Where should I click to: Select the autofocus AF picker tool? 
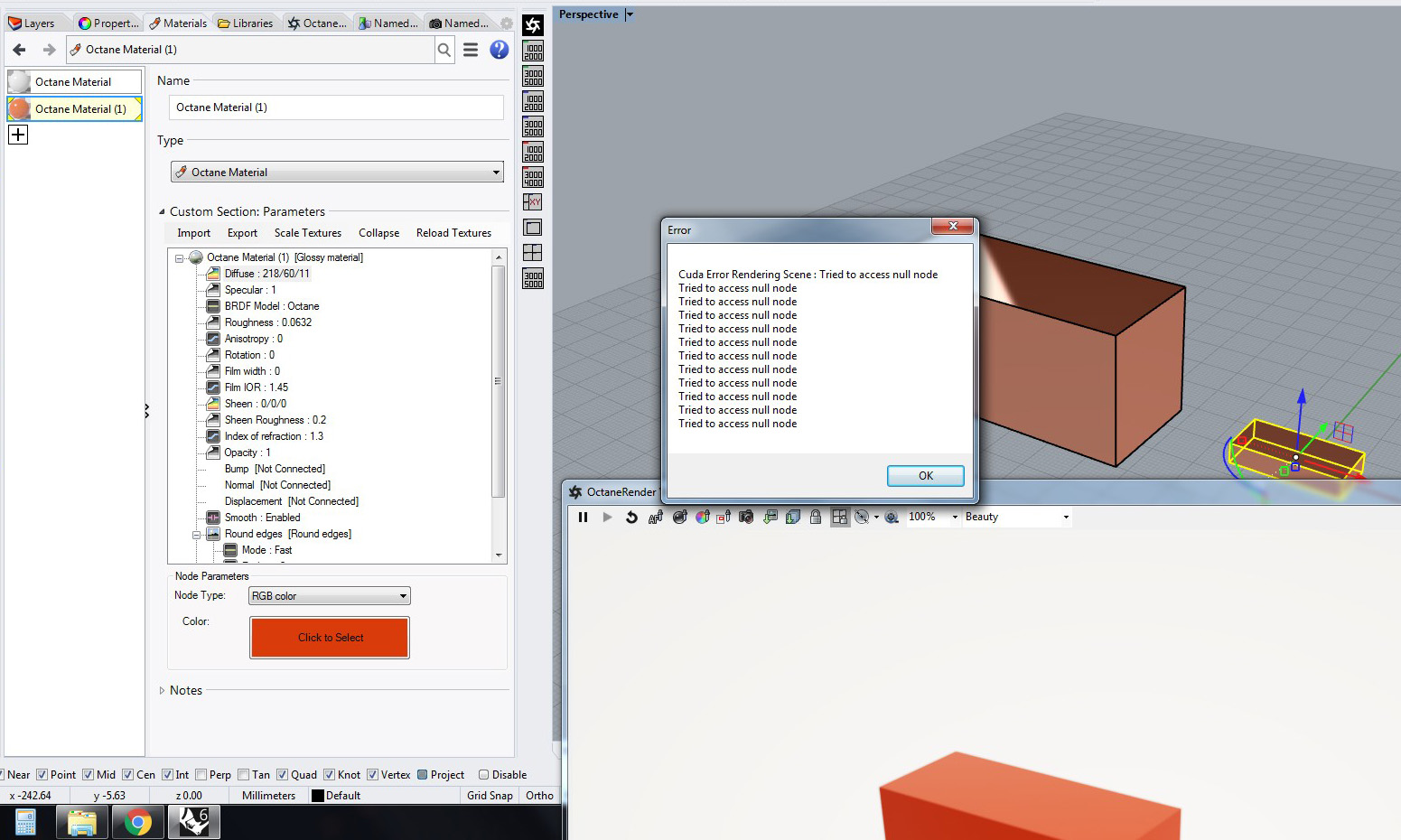(x=656, y=517)
